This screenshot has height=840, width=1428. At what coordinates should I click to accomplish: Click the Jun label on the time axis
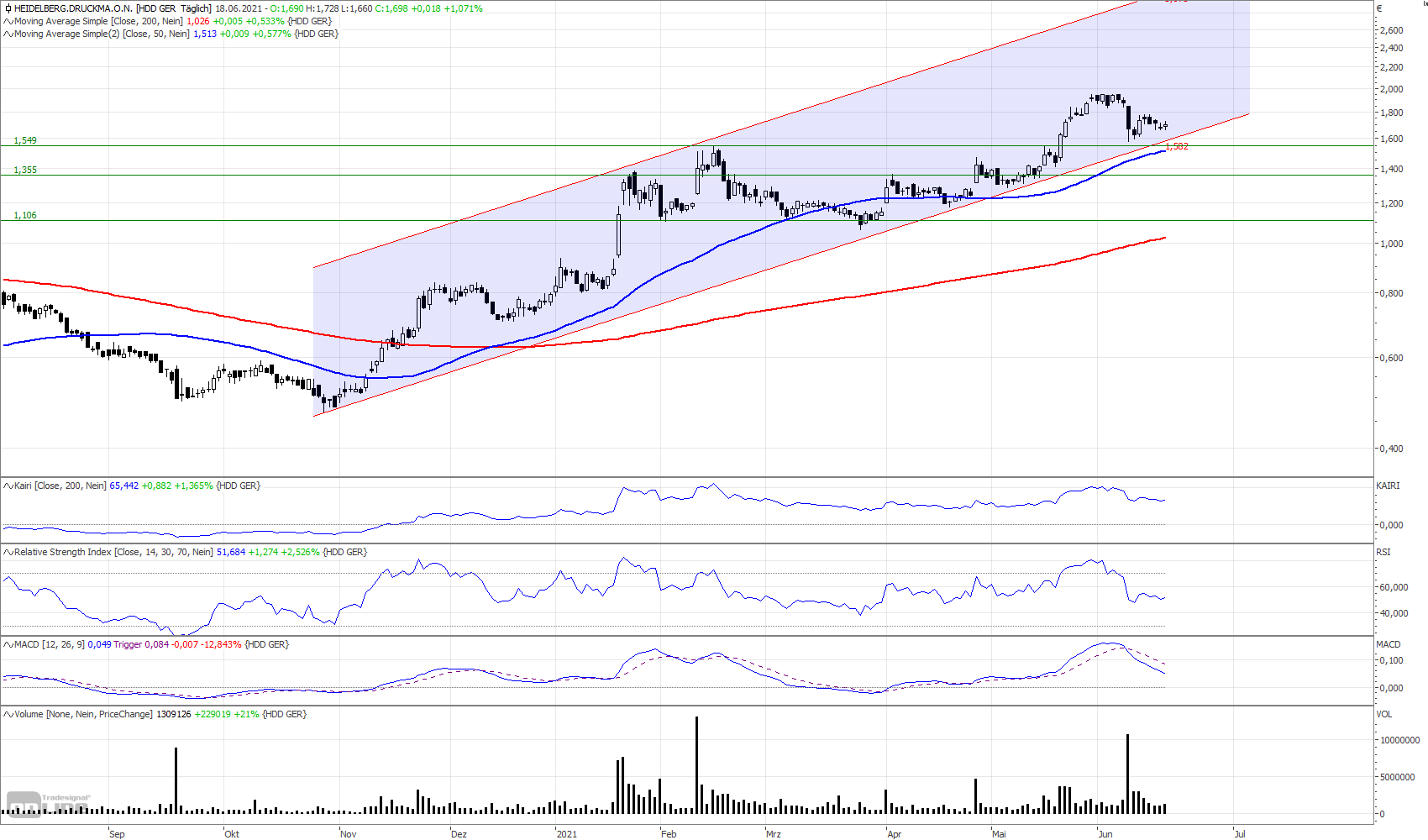click(x=1105, y=834)
